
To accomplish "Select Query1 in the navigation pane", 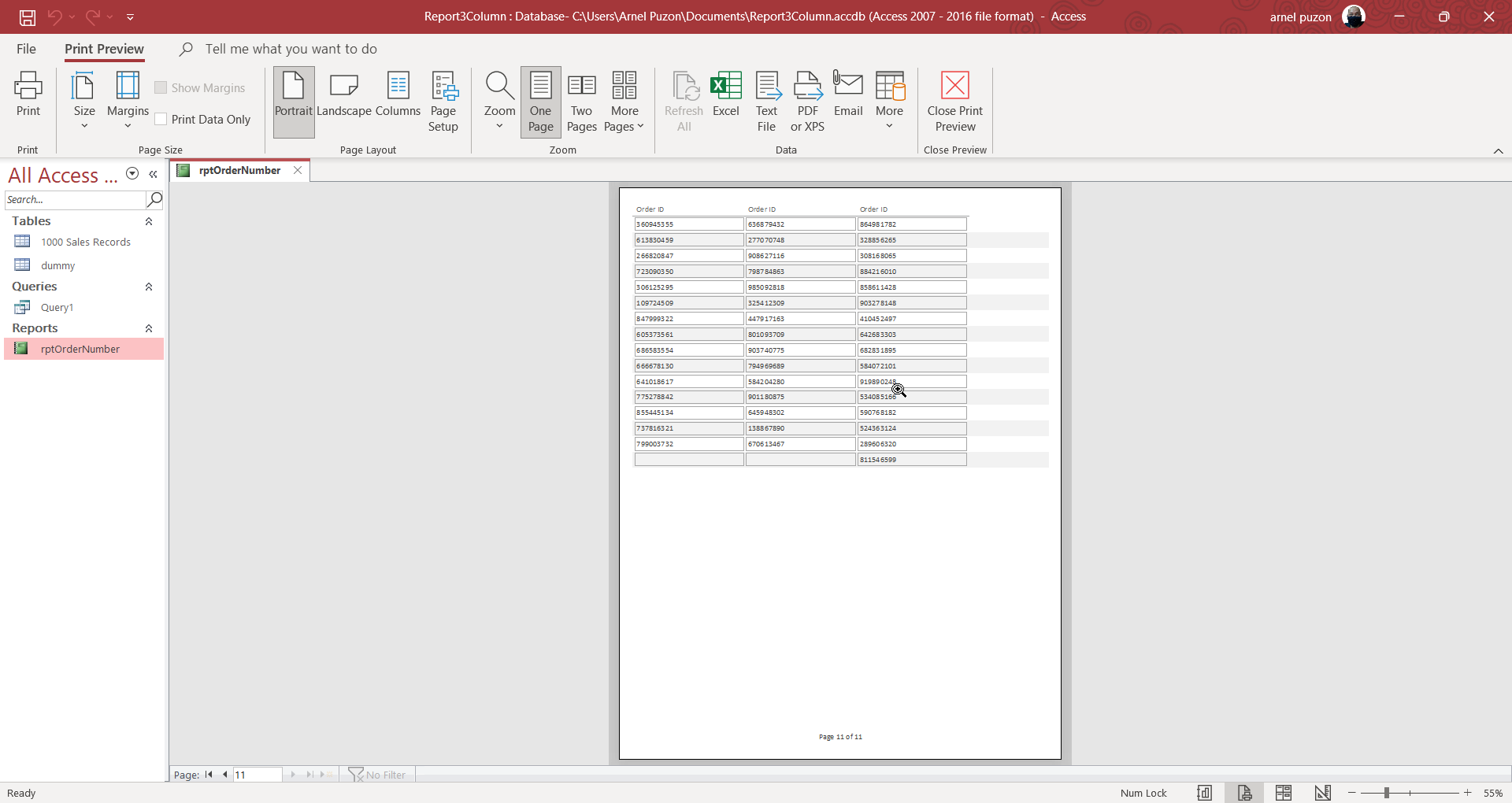I will 84,307.
